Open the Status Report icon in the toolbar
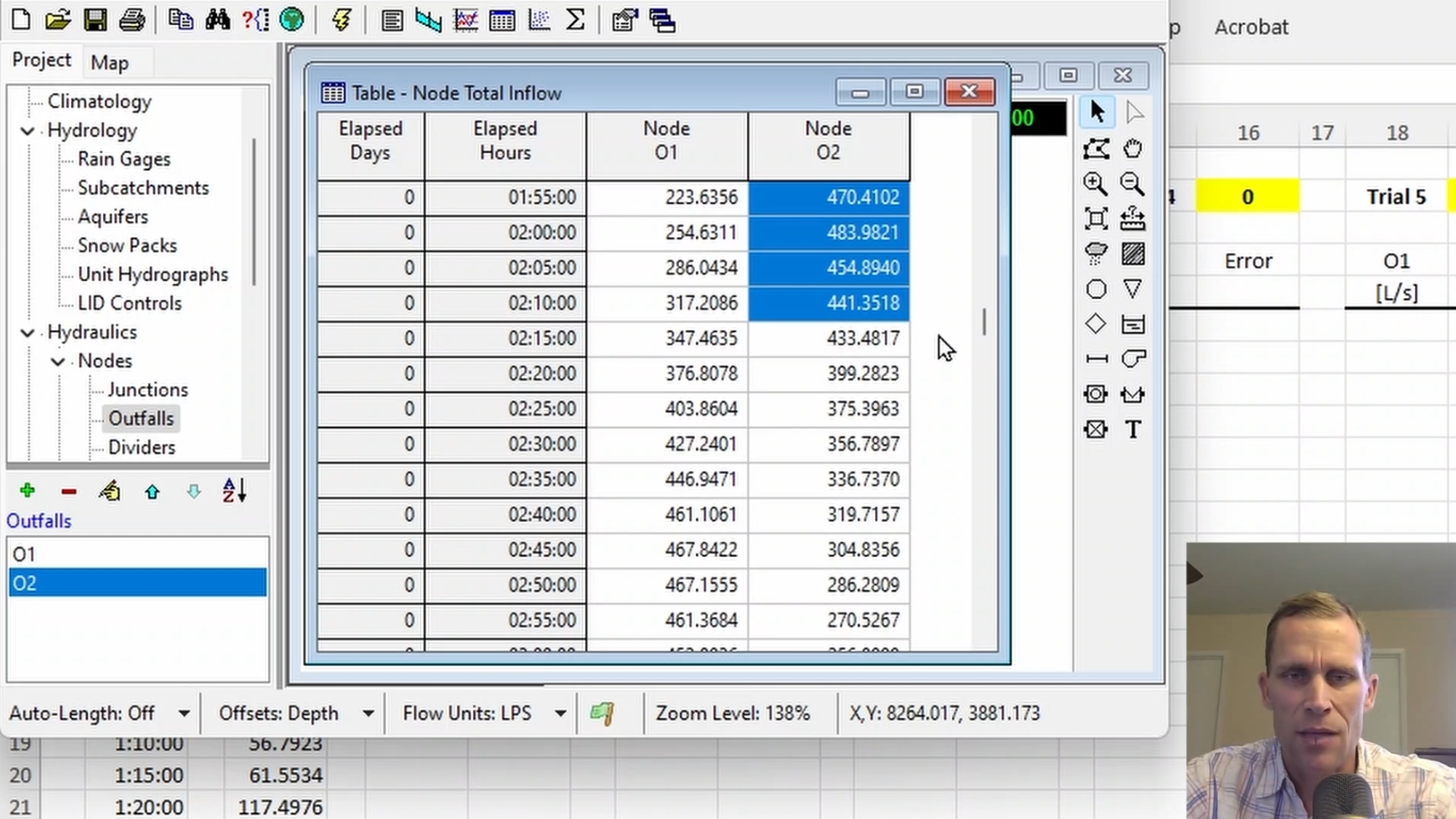This screenshot has height=819, width=1456. pos(391,19)
